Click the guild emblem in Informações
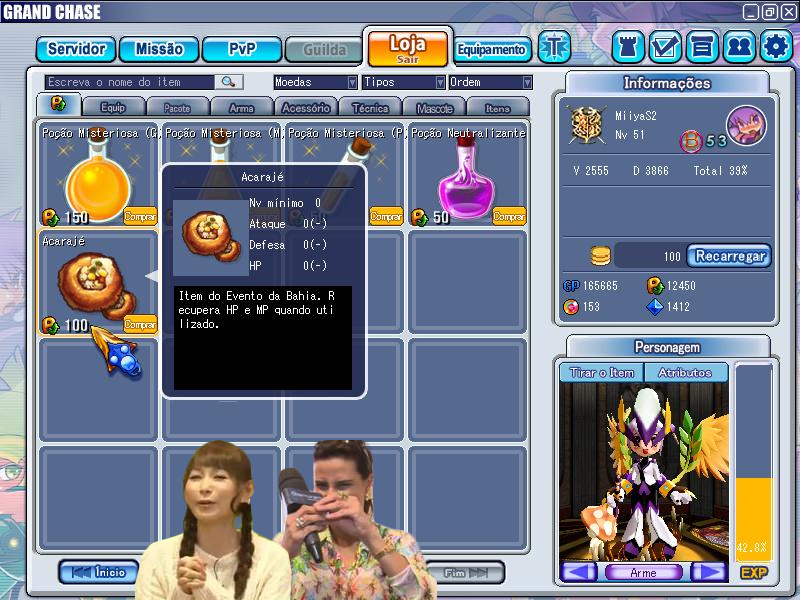The height and width of the screenshot is (600, 800). coord(587,124)
